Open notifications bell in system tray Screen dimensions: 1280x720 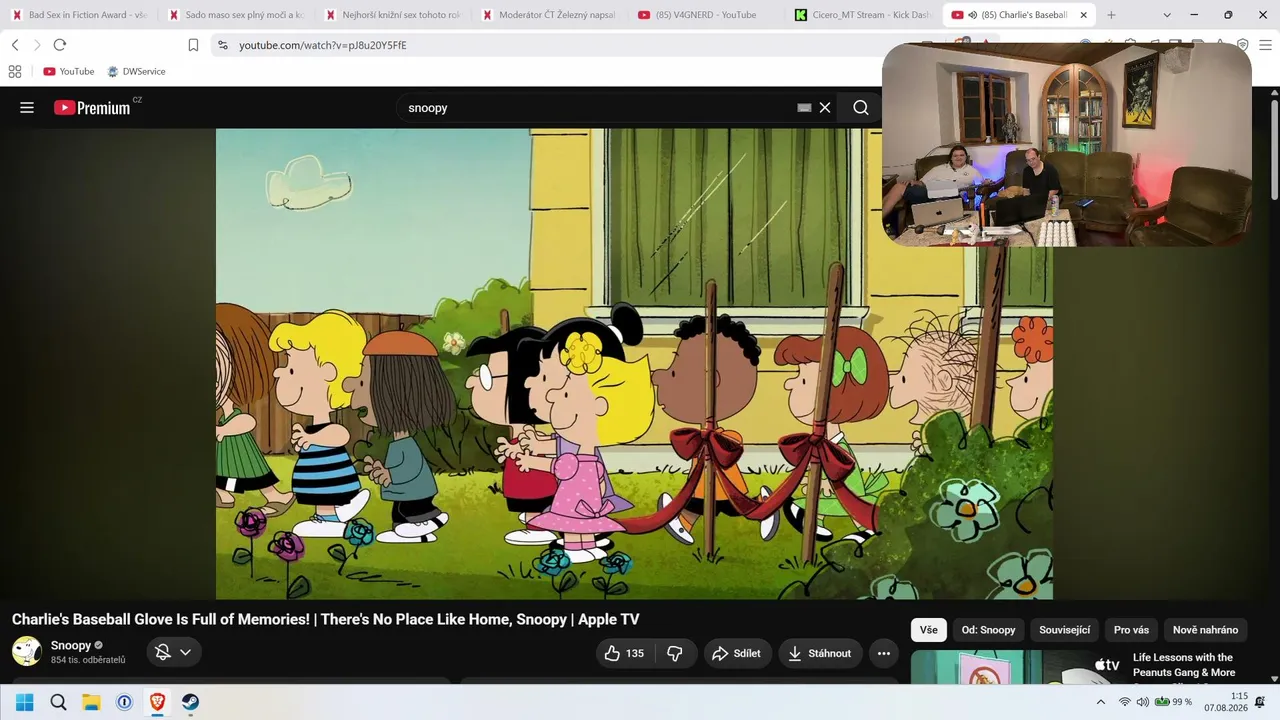click(1260, 702)
